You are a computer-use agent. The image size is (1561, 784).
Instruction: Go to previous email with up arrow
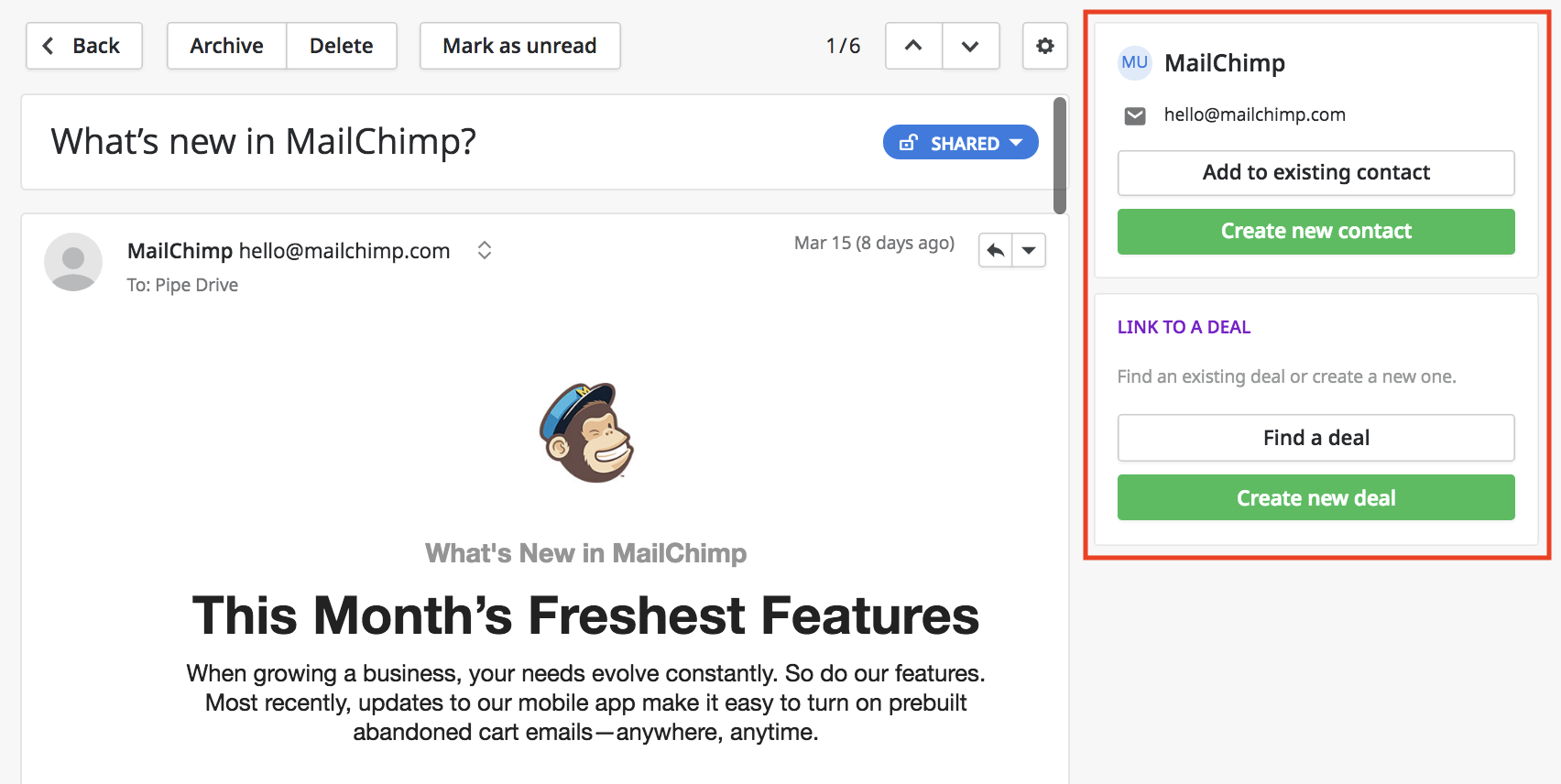tap(913, 46)
